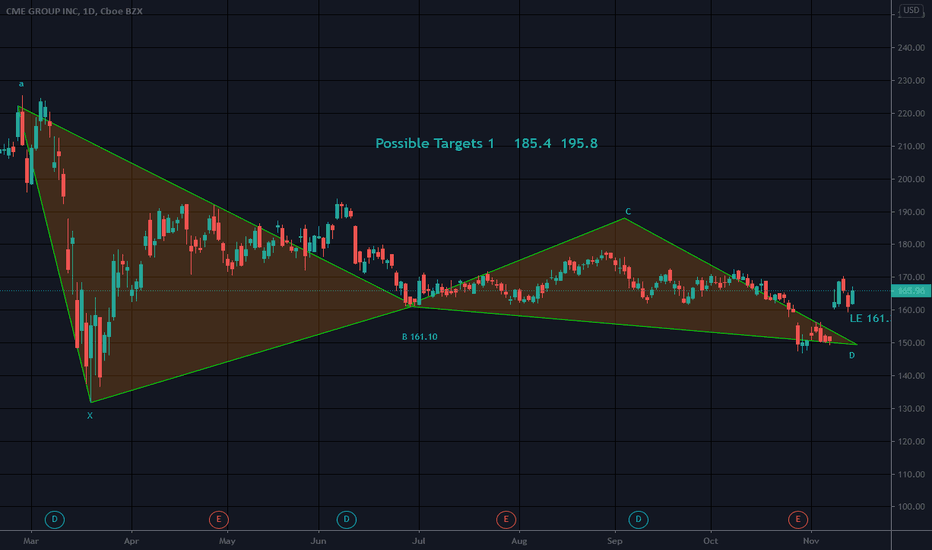The height and width of the screenshot is (550, 932).
Task: Select the 'Possible Targets 1 185.4 195.8' annotation
Action: pyautogui.click(x=486, y=143)
